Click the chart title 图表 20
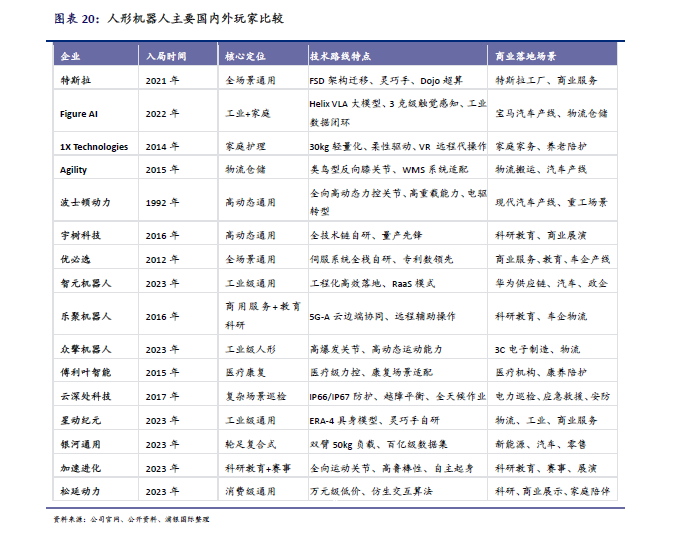The height and width of the screenshot is (541, 675). (169, 19)
